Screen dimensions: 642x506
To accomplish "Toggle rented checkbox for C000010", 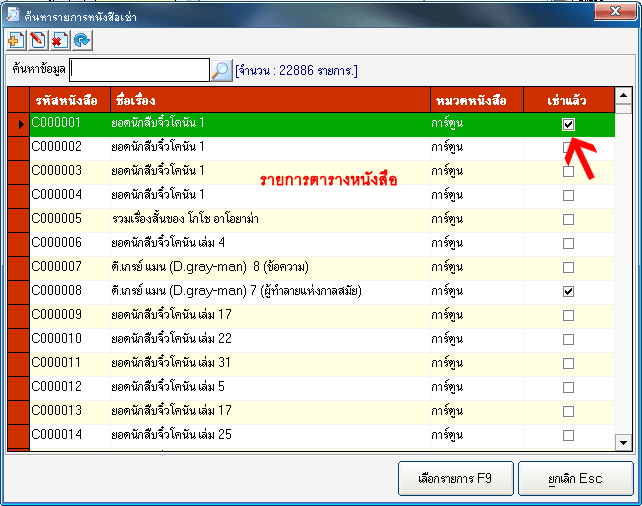I will point(568,339).
